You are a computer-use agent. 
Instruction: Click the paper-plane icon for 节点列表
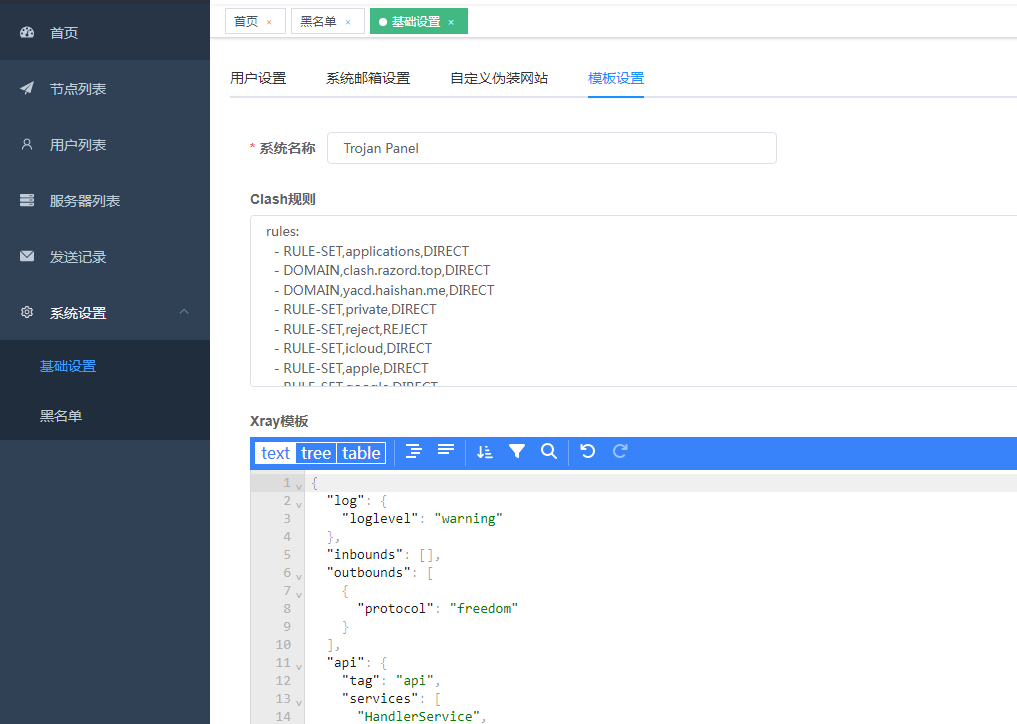[x=27, y=89]
